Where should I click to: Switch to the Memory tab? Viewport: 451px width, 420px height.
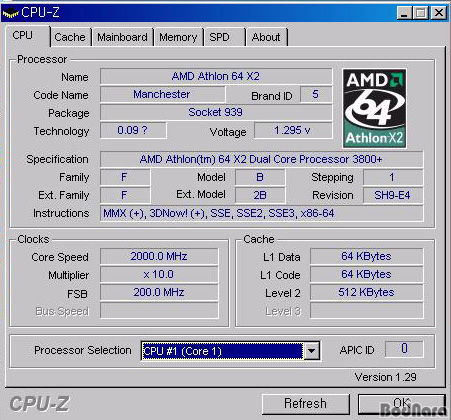pos(178,37)
